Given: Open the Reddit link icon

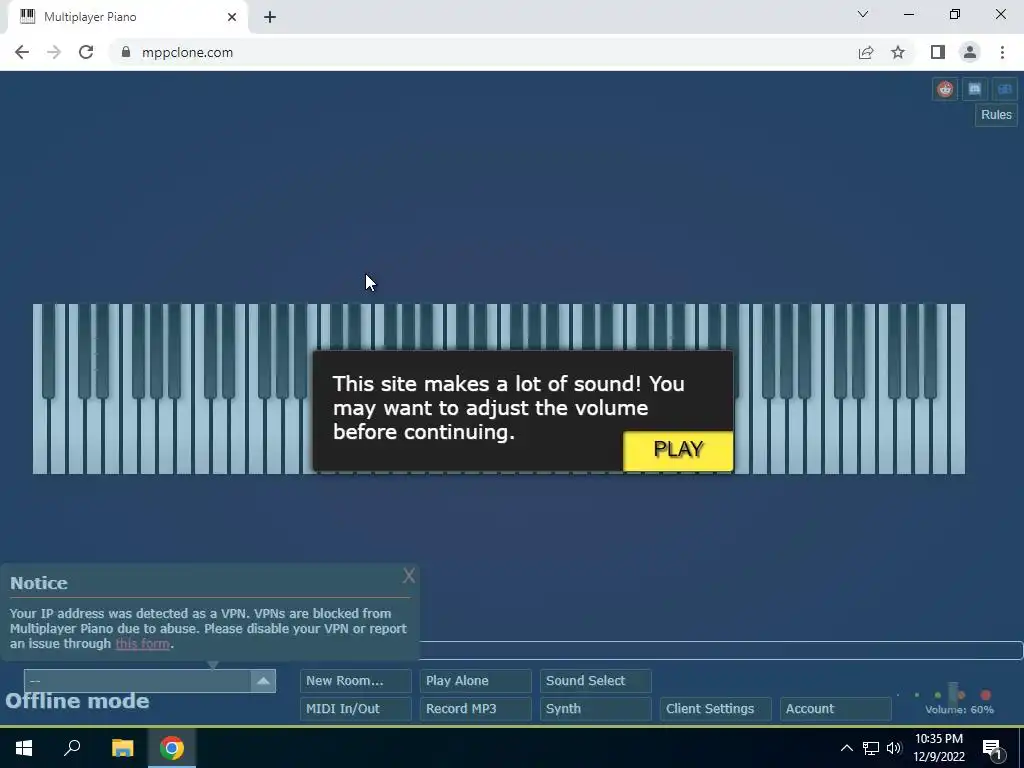Looking at the screenshot, I should point(944,89).
